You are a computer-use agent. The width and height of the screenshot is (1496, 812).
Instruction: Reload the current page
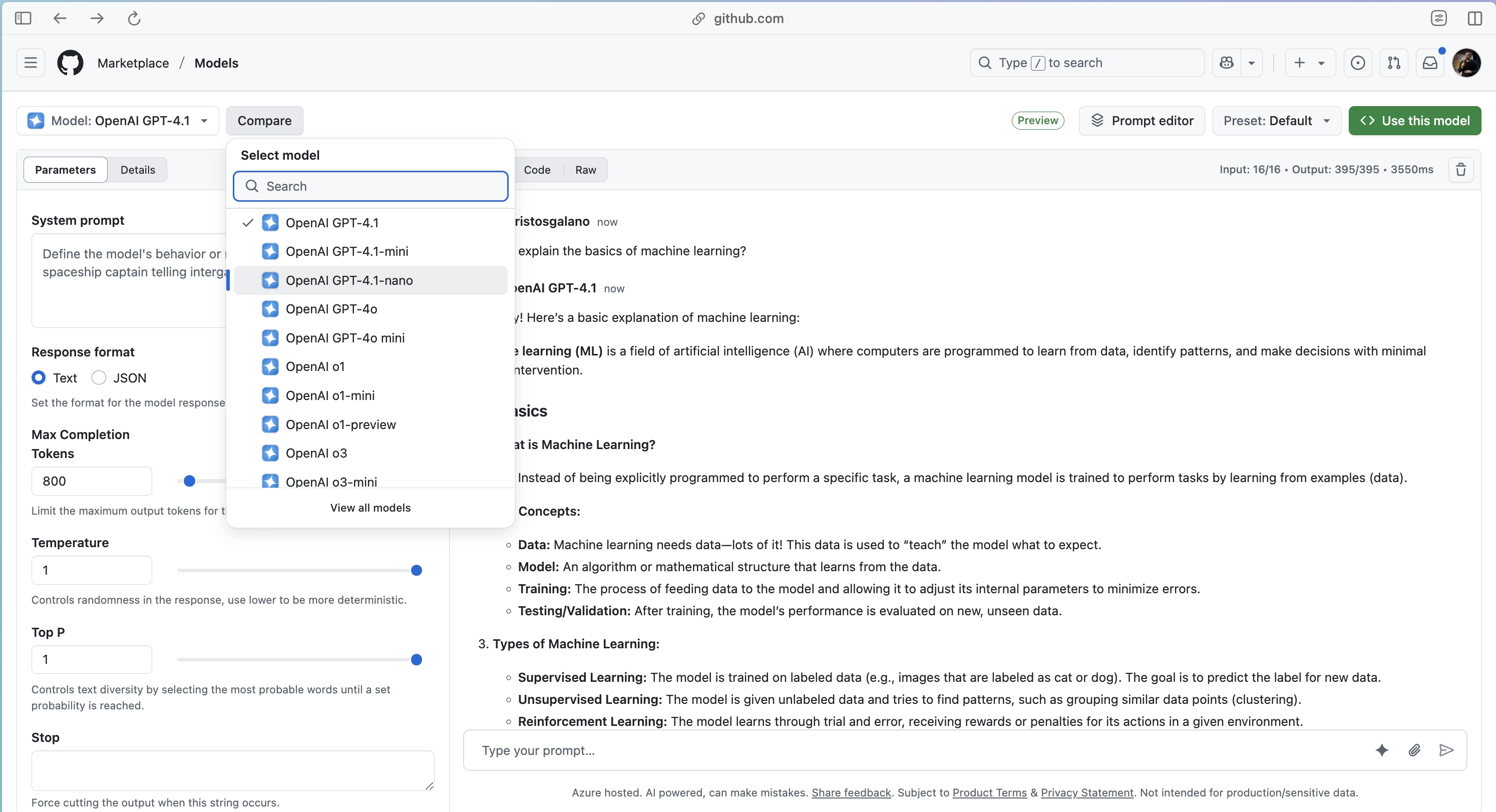tap(134, 19)
